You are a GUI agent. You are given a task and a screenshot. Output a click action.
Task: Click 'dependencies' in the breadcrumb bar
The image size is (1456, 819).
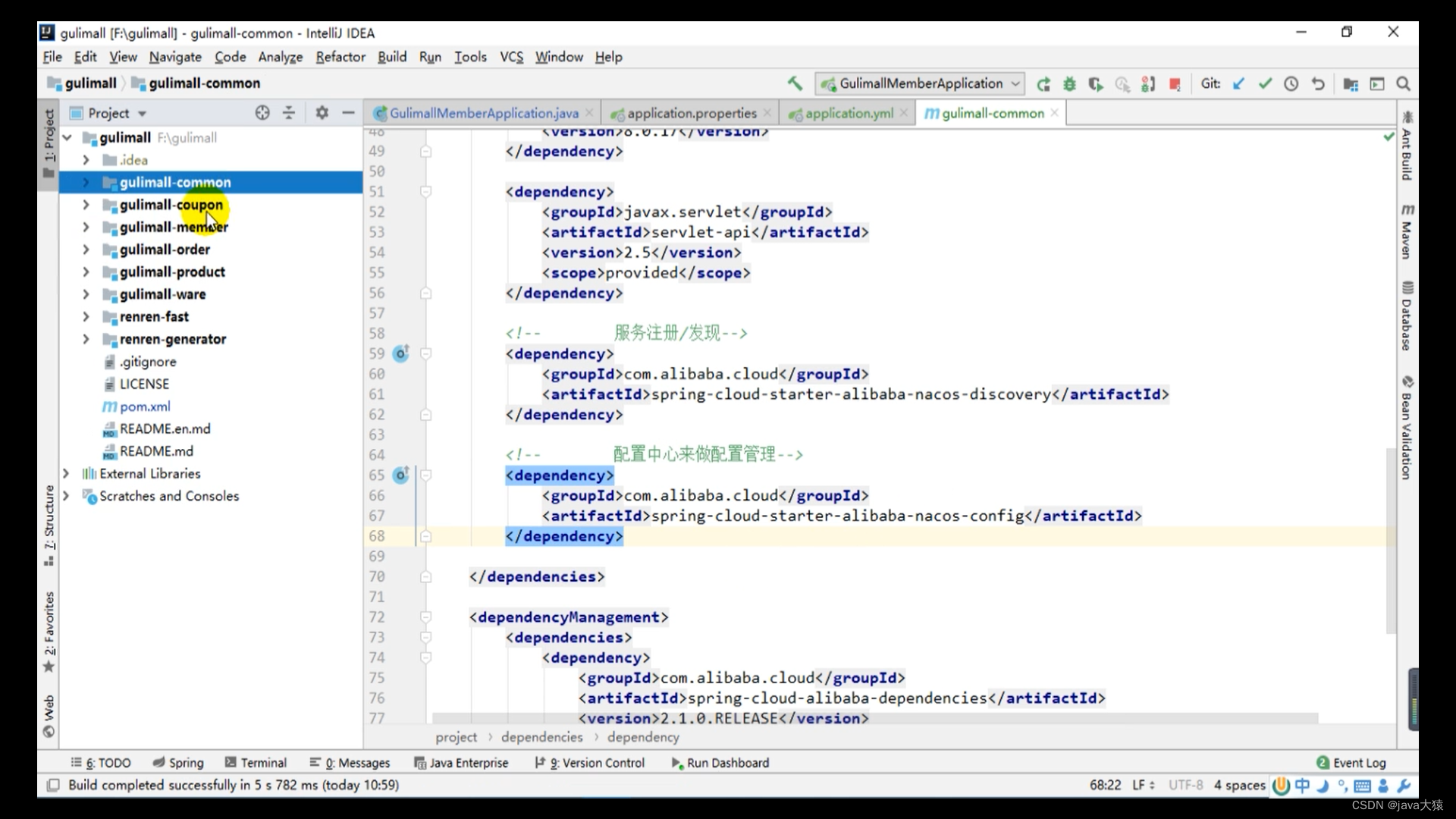click(541, 737)
